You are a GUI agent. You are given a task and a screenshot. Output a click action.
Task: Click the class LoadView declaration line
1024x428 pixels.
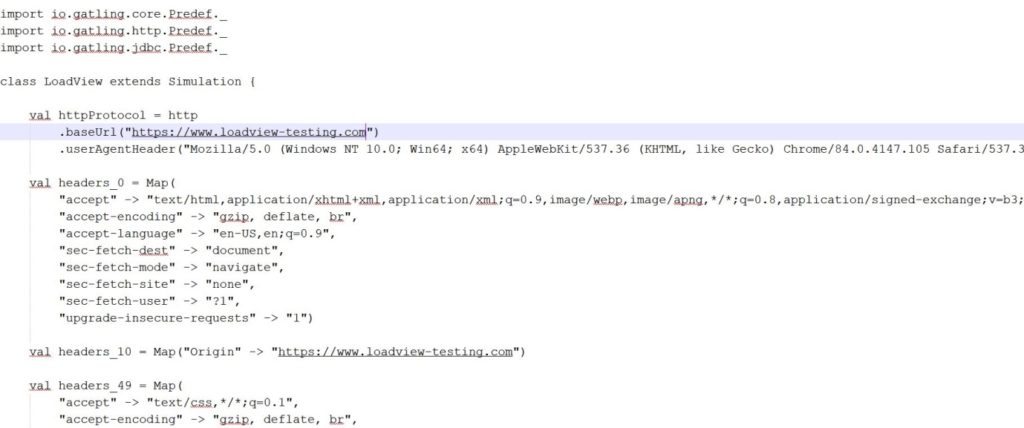pos(127,80)
